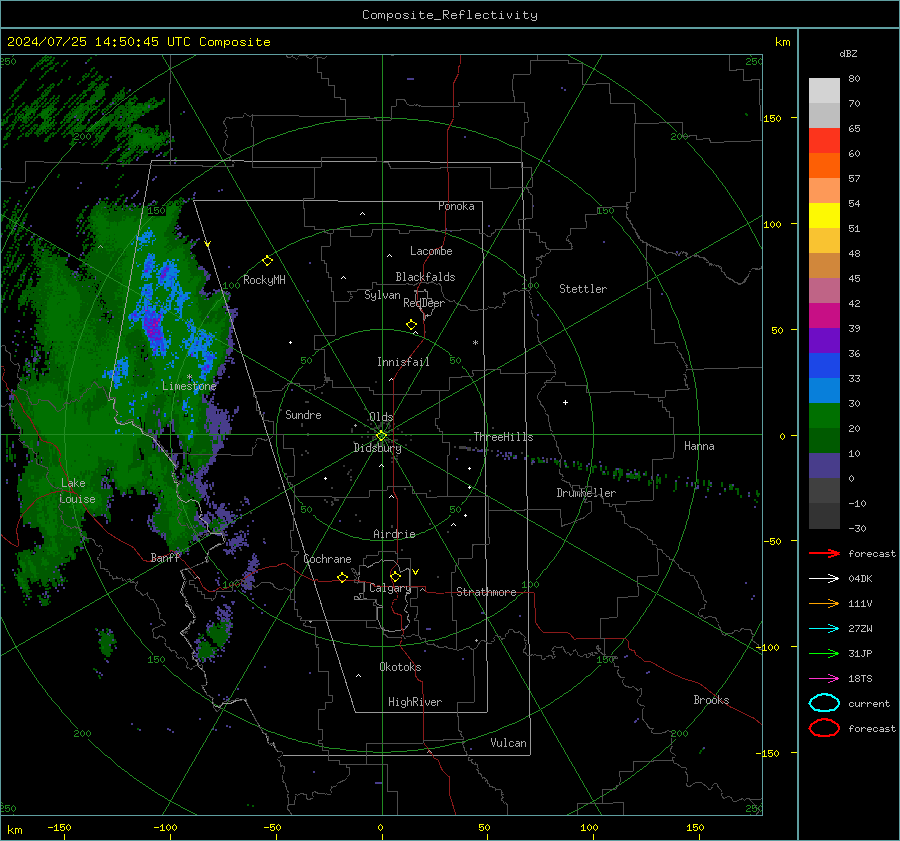This screenshot has width=900, height=841.
Task: Click the orange 111V arrow icon
Action: click(x=824, y=603)
